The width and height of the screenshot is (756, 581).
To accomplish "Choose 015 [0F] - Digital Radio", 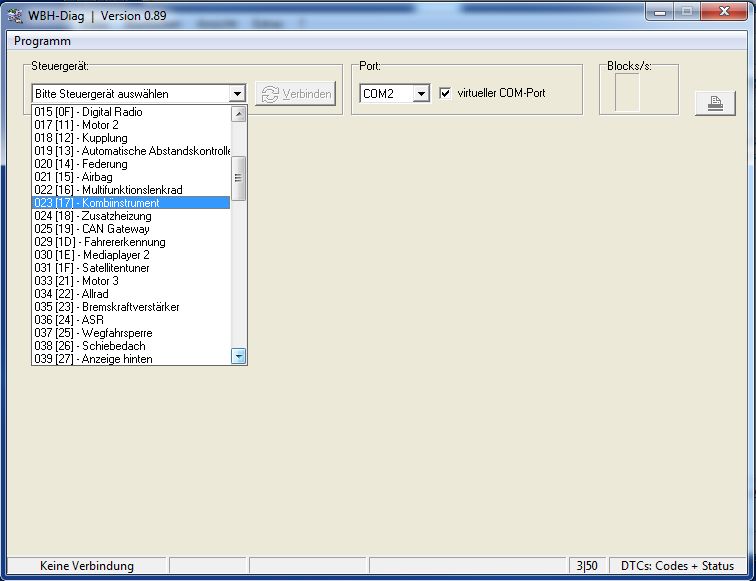I will coord(130,112).
